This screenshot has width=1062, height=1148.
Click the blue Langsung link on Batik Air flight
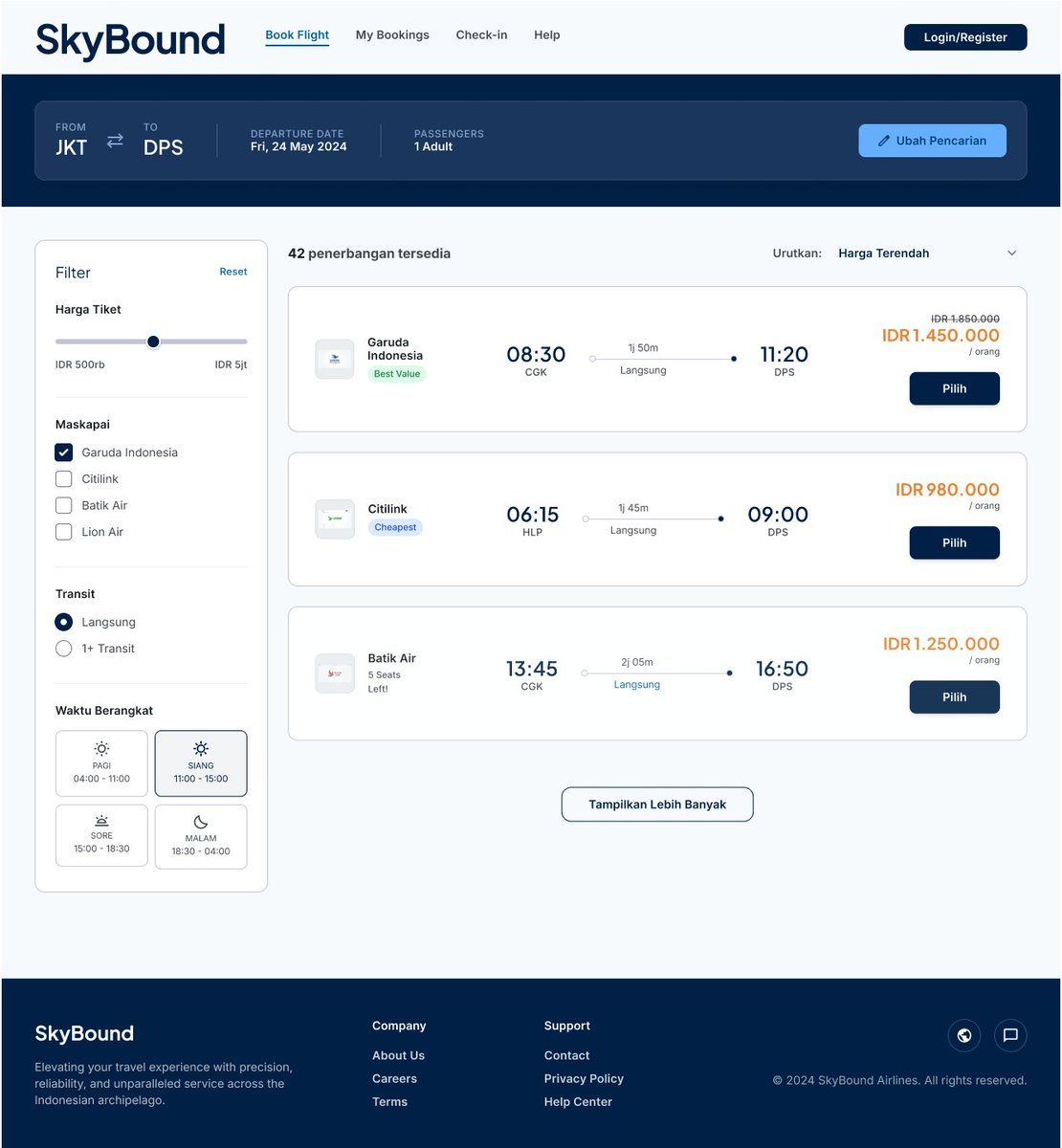coord(637,685)
